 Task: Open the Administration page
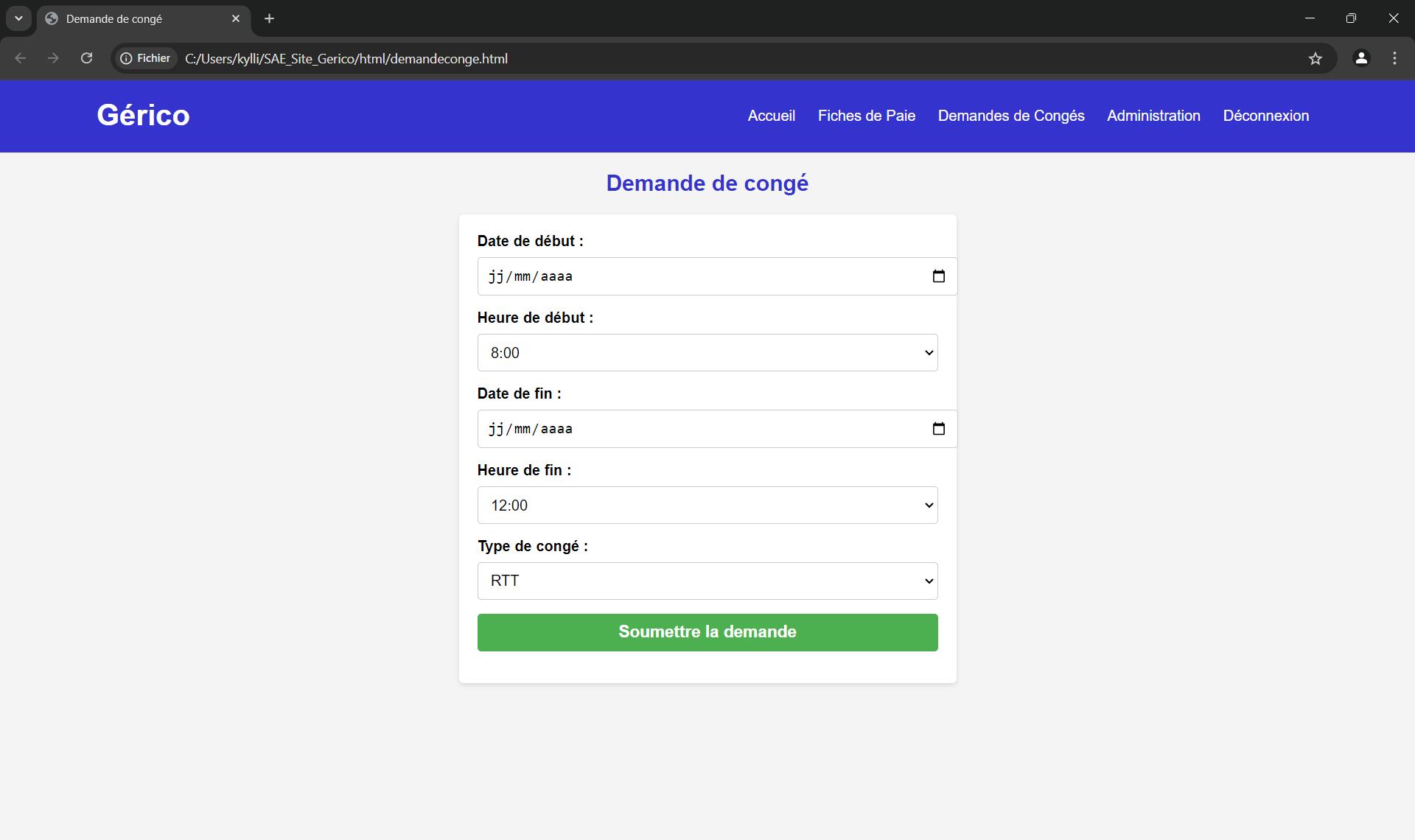pyautogui.click(x=1153, y=116)
